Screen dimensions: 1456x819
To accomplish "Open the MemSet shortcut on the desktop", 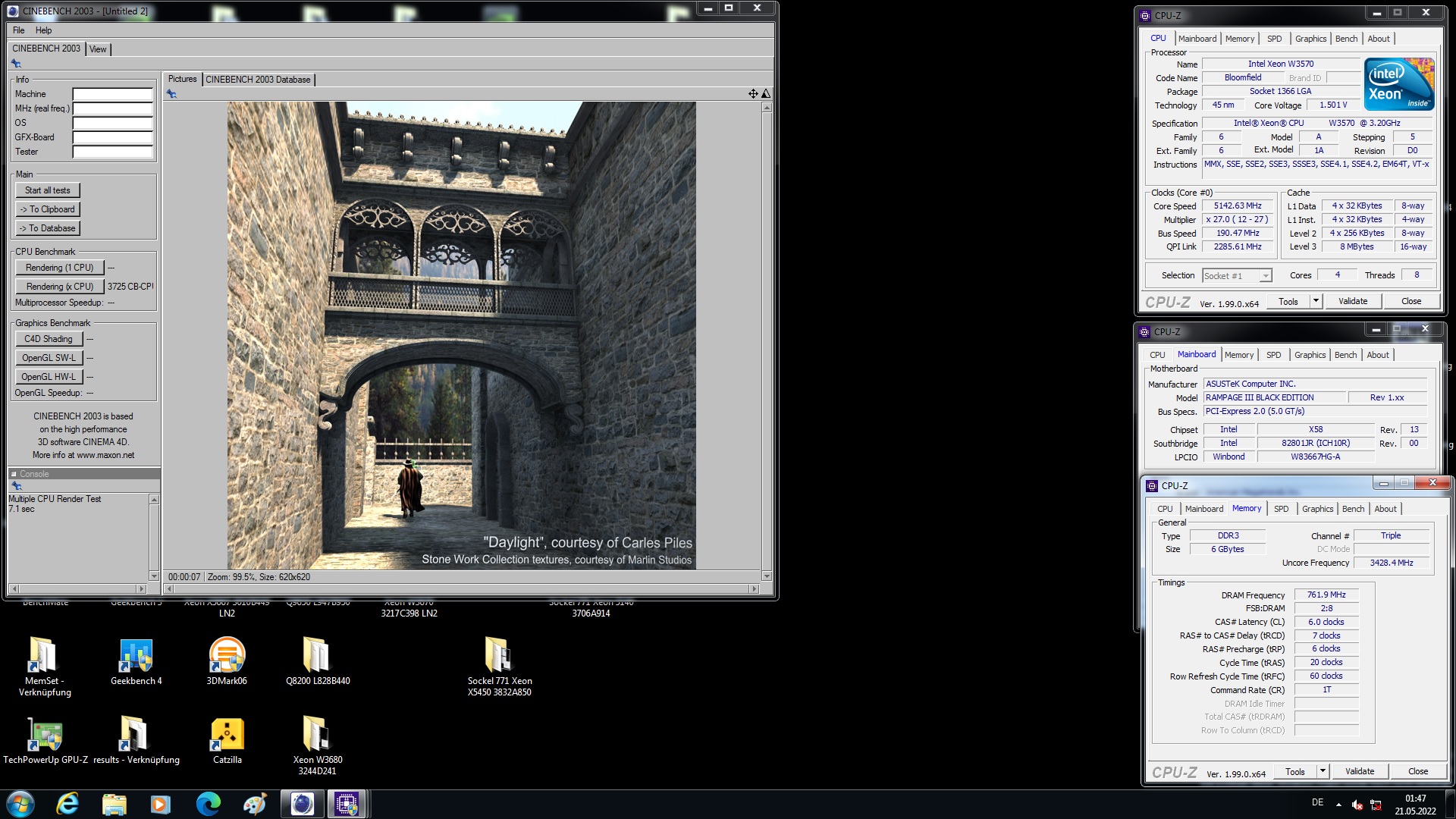I will pyautogui.click(x=45, y=666).
